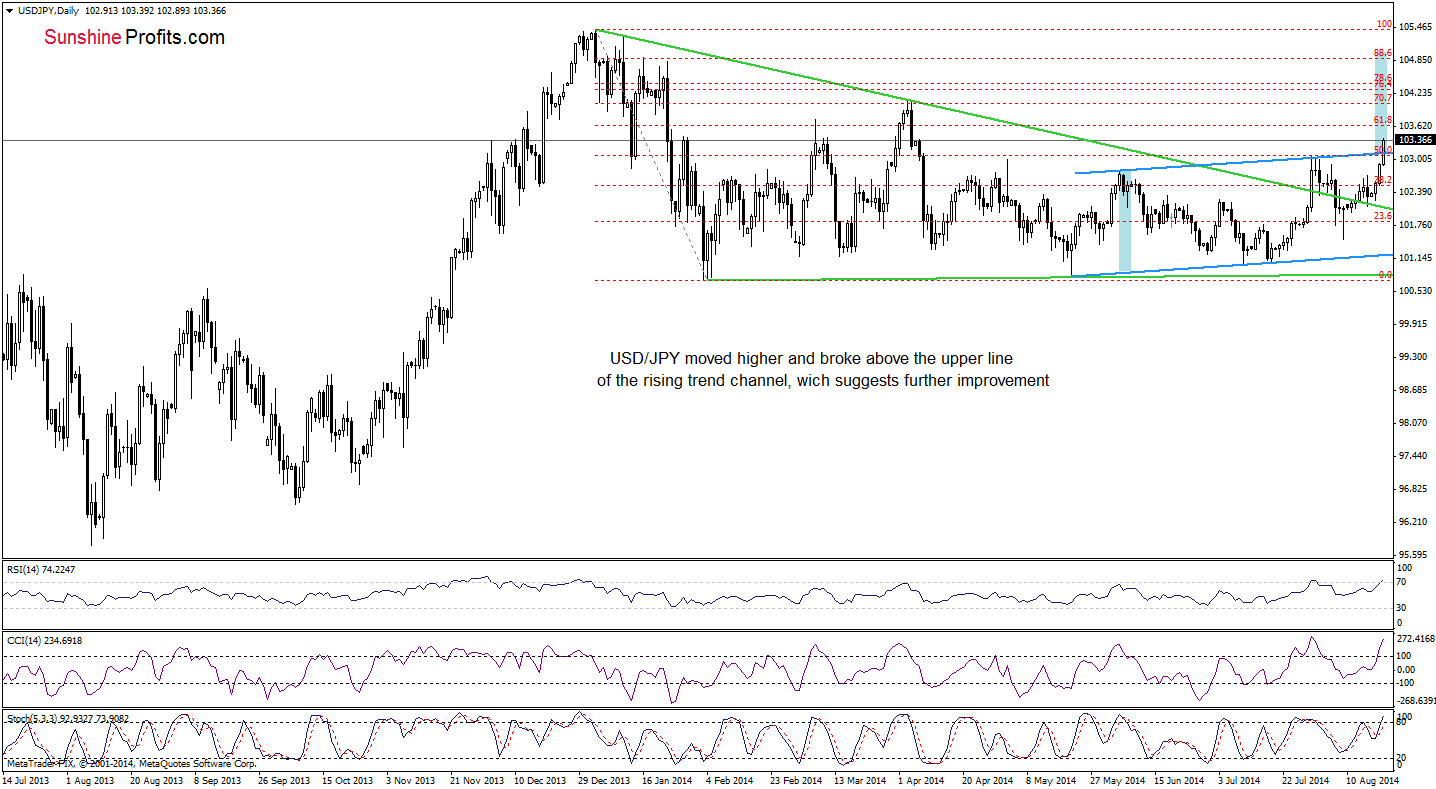Click the chart annotation about USD/JPY moving higher
1436x789 pixels.
pyautogui.click(x=822, y=369)
